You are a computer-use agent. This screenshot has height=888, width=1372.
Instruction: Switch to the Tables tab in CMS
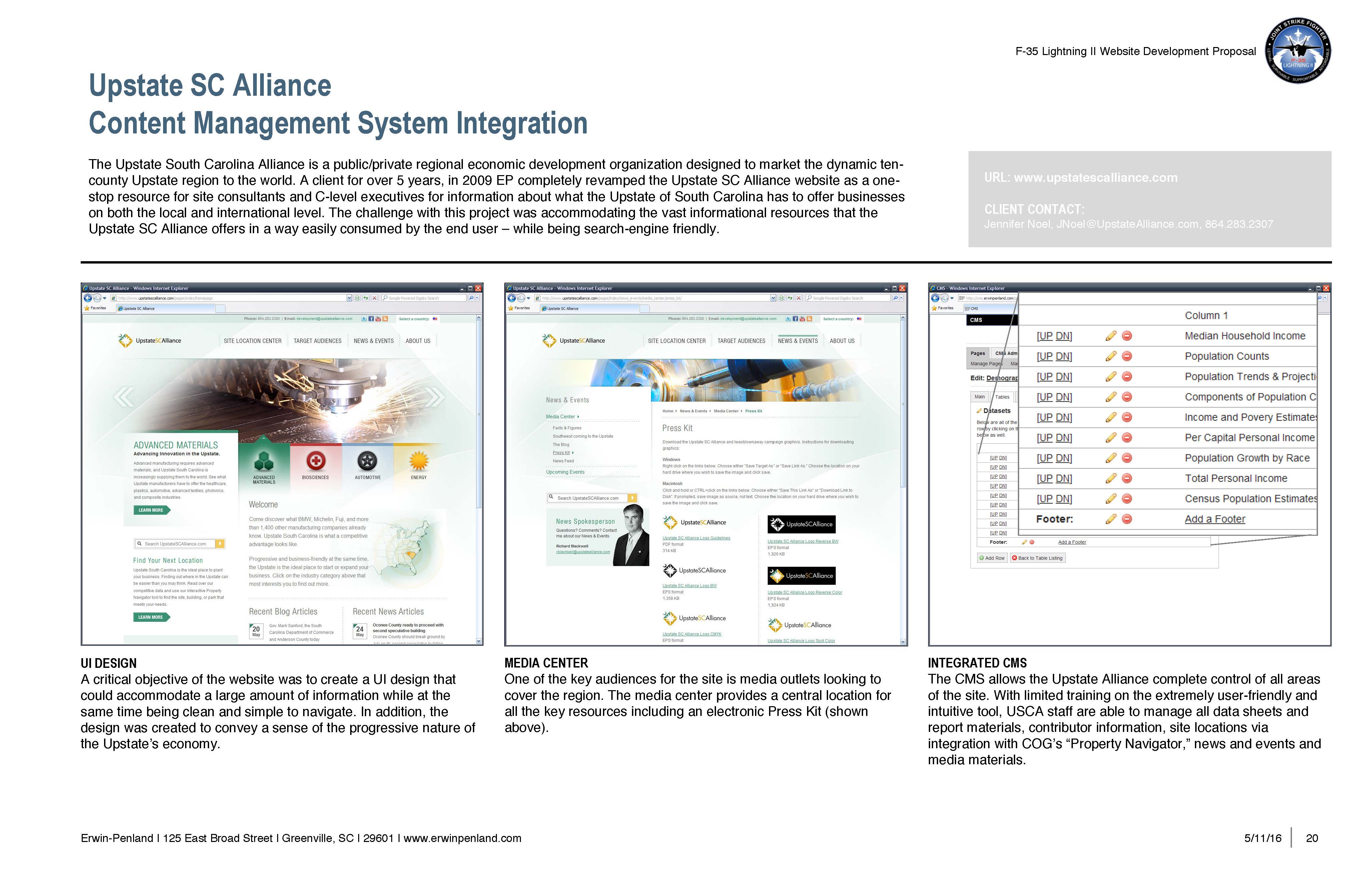[1002, 397]
